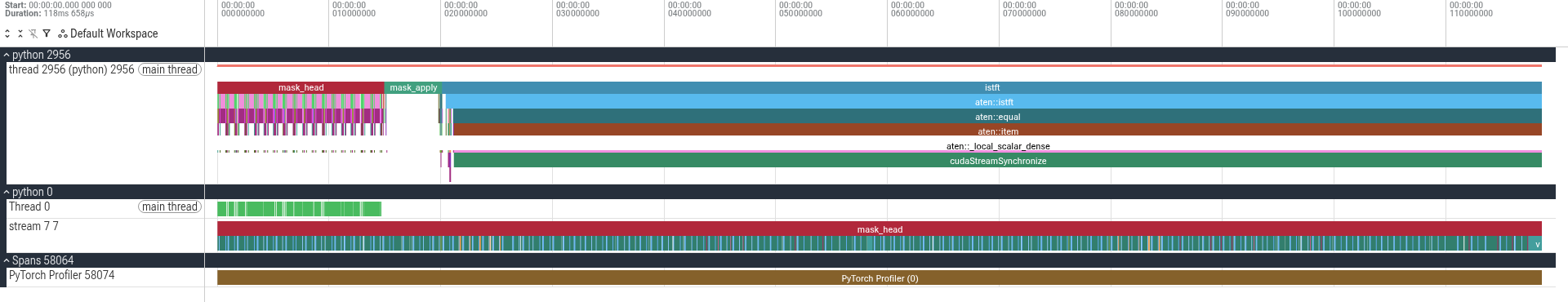Collapse the Spans 58064 group
The width and height of the screenshot is (1568, 302).
click(7, 260)
